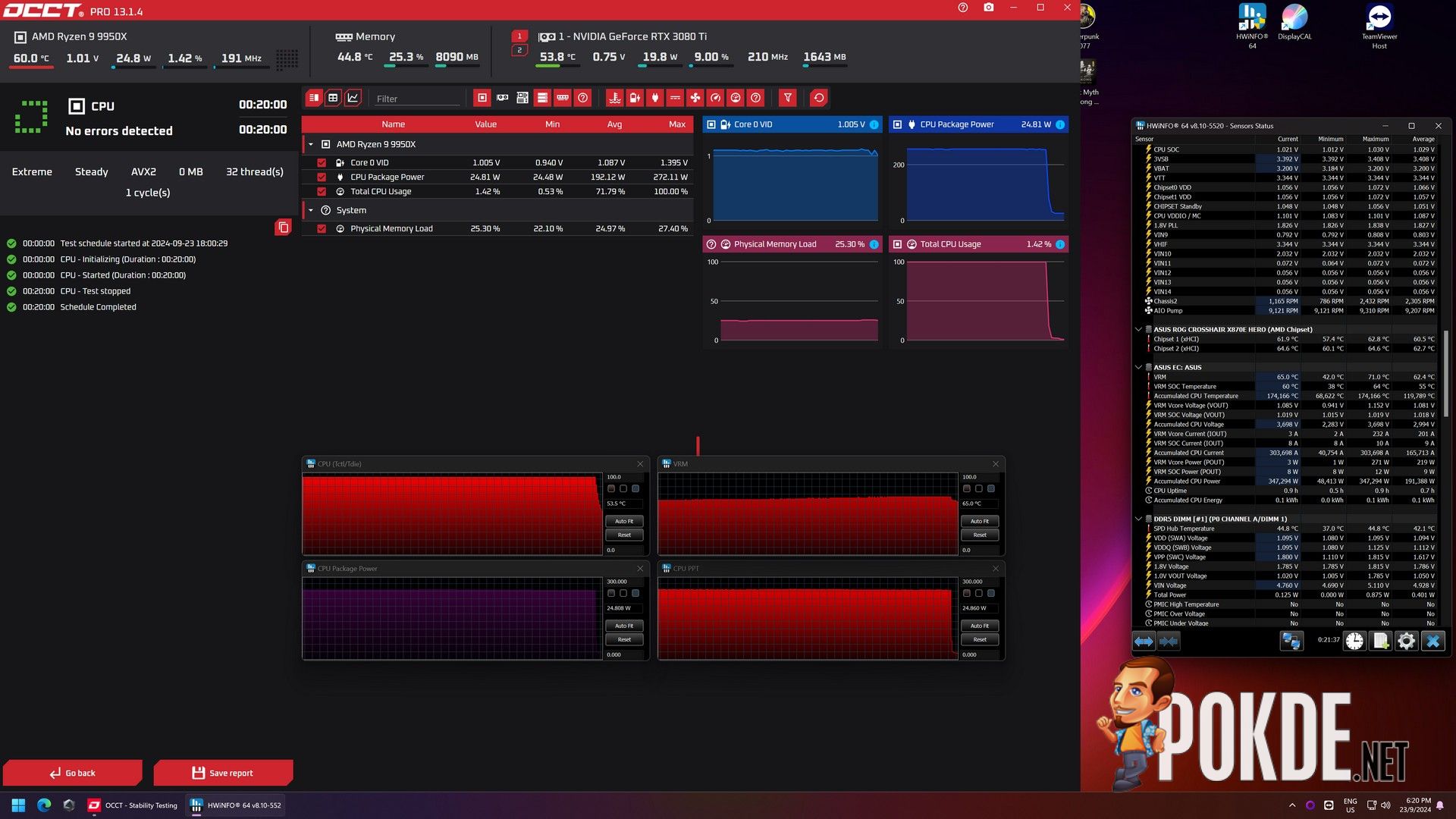The image size is (1456, 819).
Task: Toggle the speedometer sensor type filter
Action: click(x=716, y=98)
